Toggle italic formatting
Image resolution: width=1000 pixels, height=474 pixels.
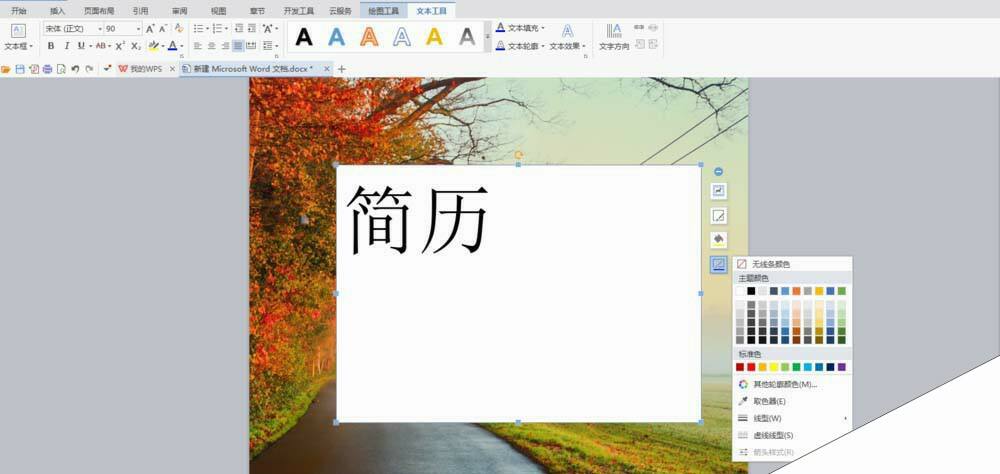66,46
